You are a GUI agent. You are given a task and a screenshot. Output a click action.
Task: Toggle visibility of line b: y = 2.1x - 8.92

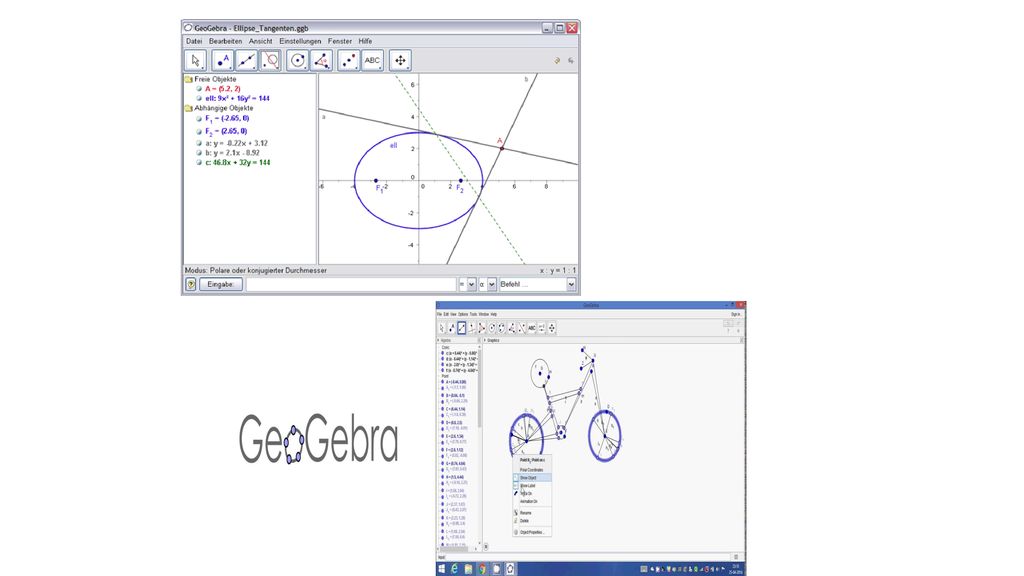(x=199, y=153)
